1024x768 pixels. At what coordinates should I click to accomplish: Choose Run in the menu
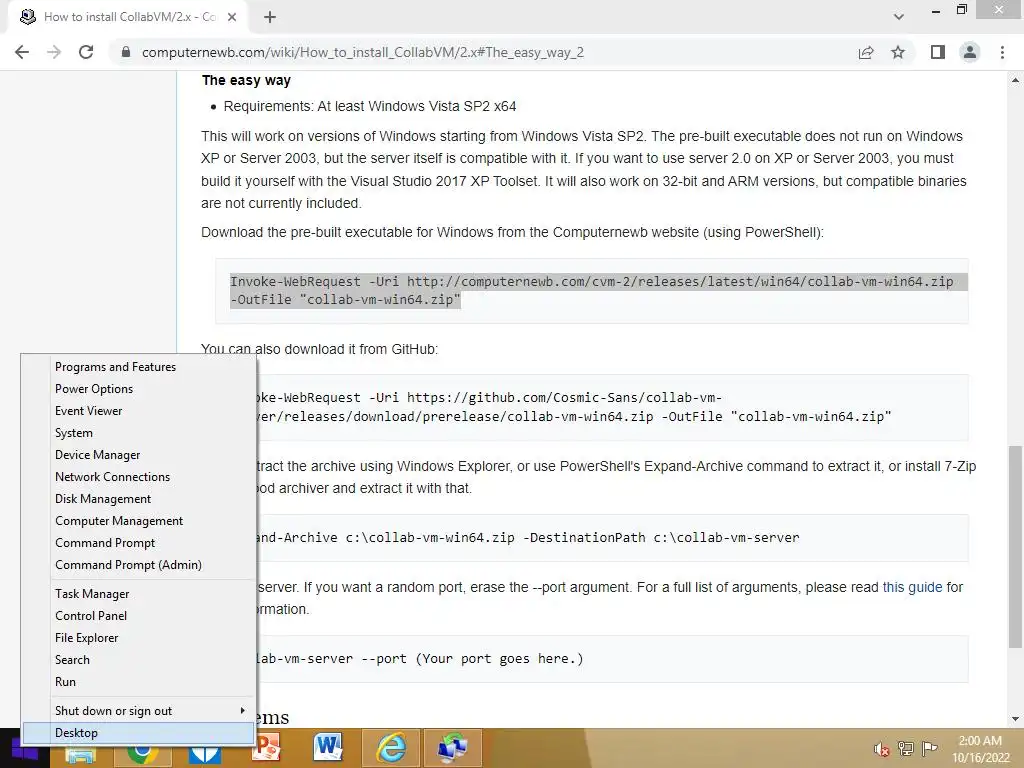pos(138,682)
